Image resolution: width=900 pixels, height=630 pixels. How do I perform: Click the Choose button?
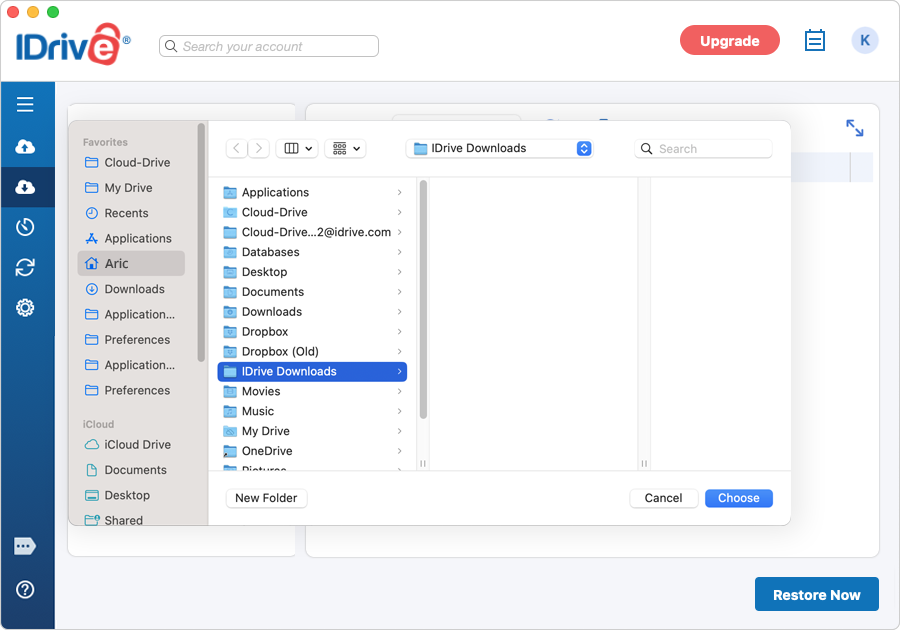(x=739, y=498)
